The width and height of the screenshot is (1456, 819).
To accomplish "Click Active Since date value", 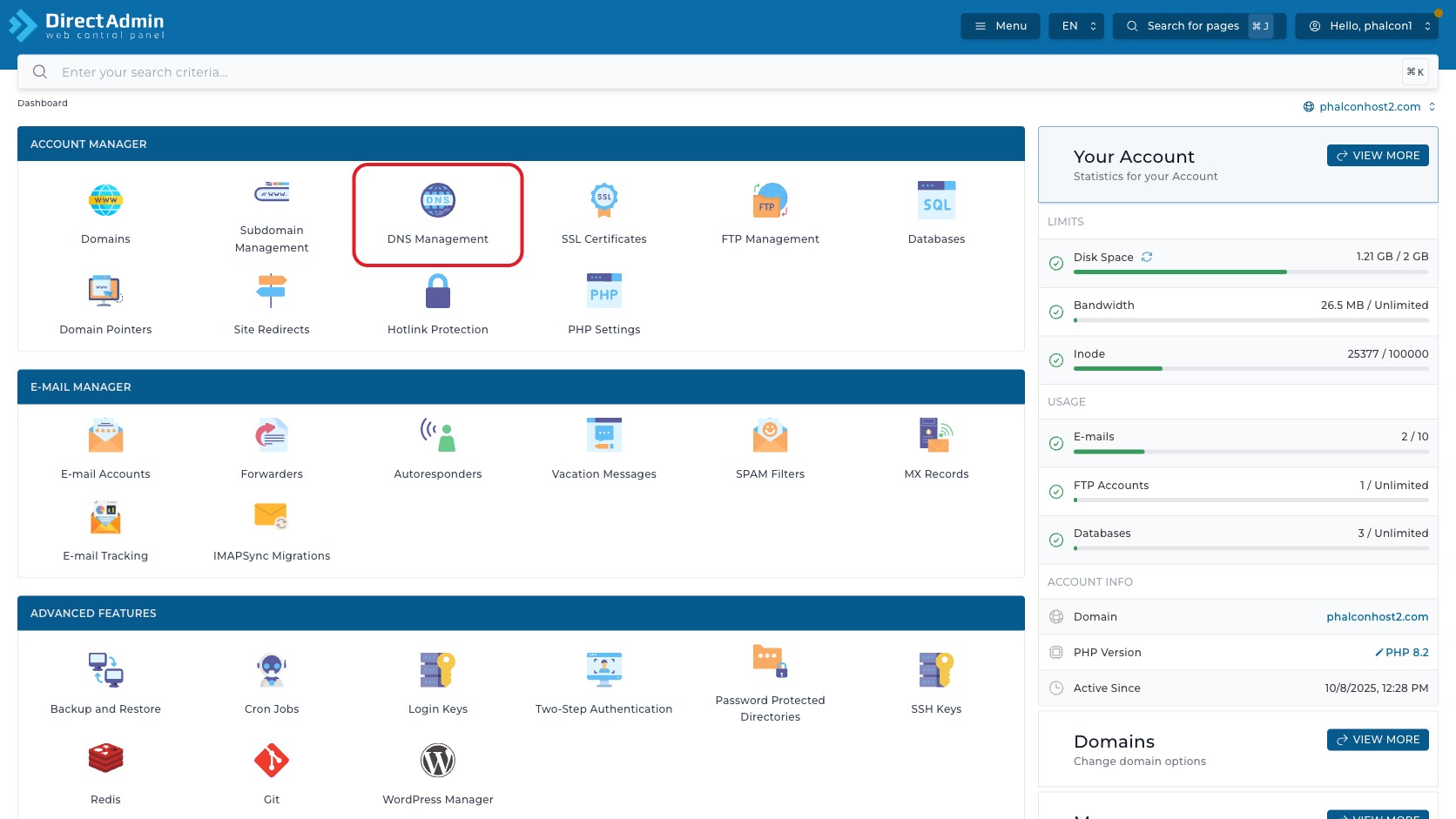I will tap(1377, 688).
